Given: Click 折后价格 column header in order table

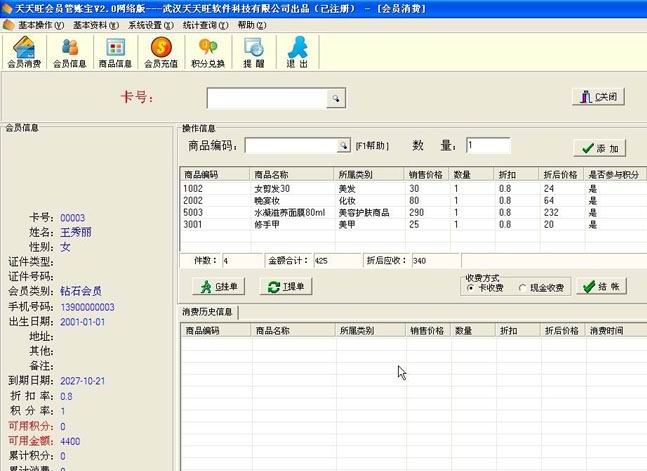Looking at the screenshot, I should 562,175.
